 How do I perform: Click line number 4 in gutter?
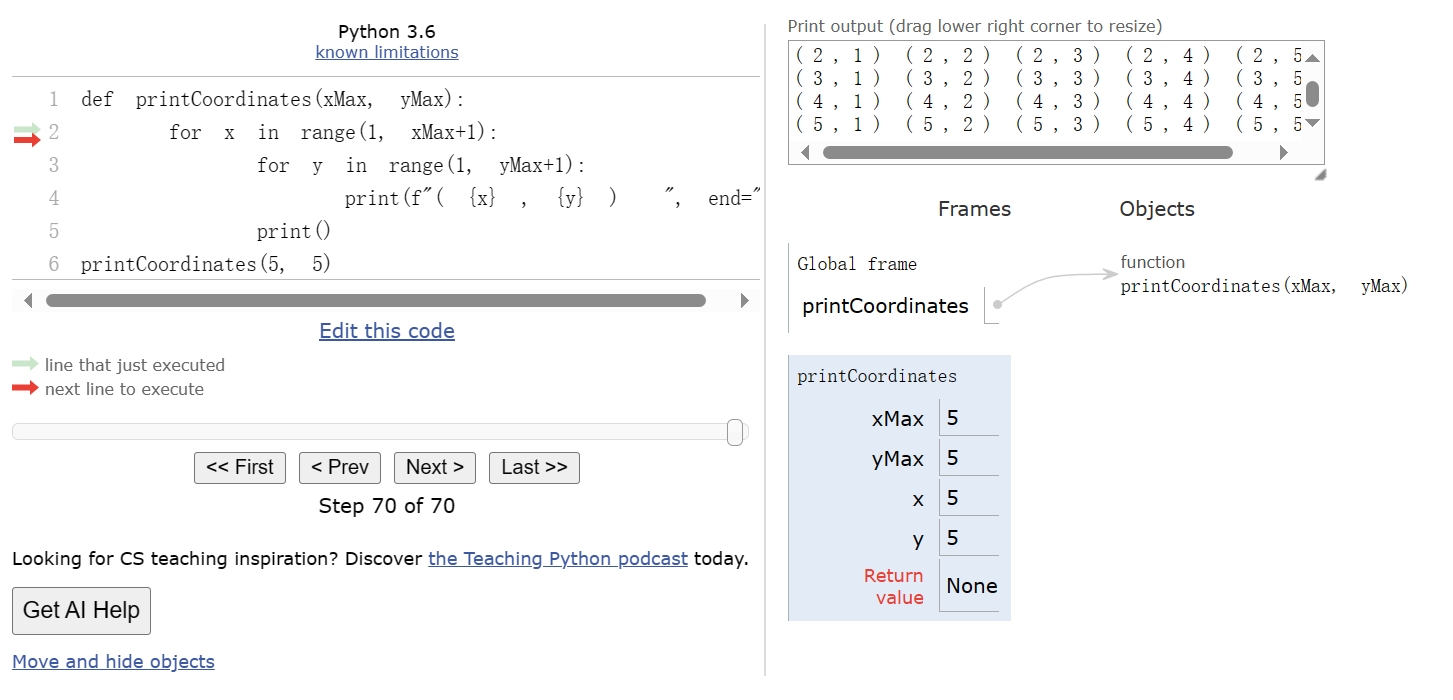53,199
